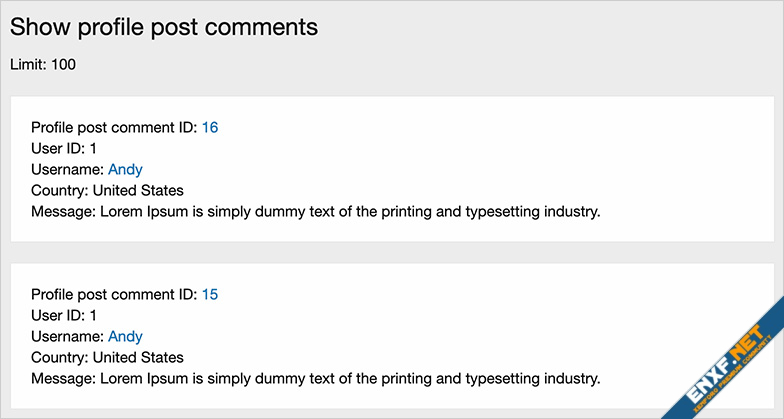This screenshot has width=784, height=419.
Task: Click the "Show profile post comments" heading
Action: click(164, 27)
